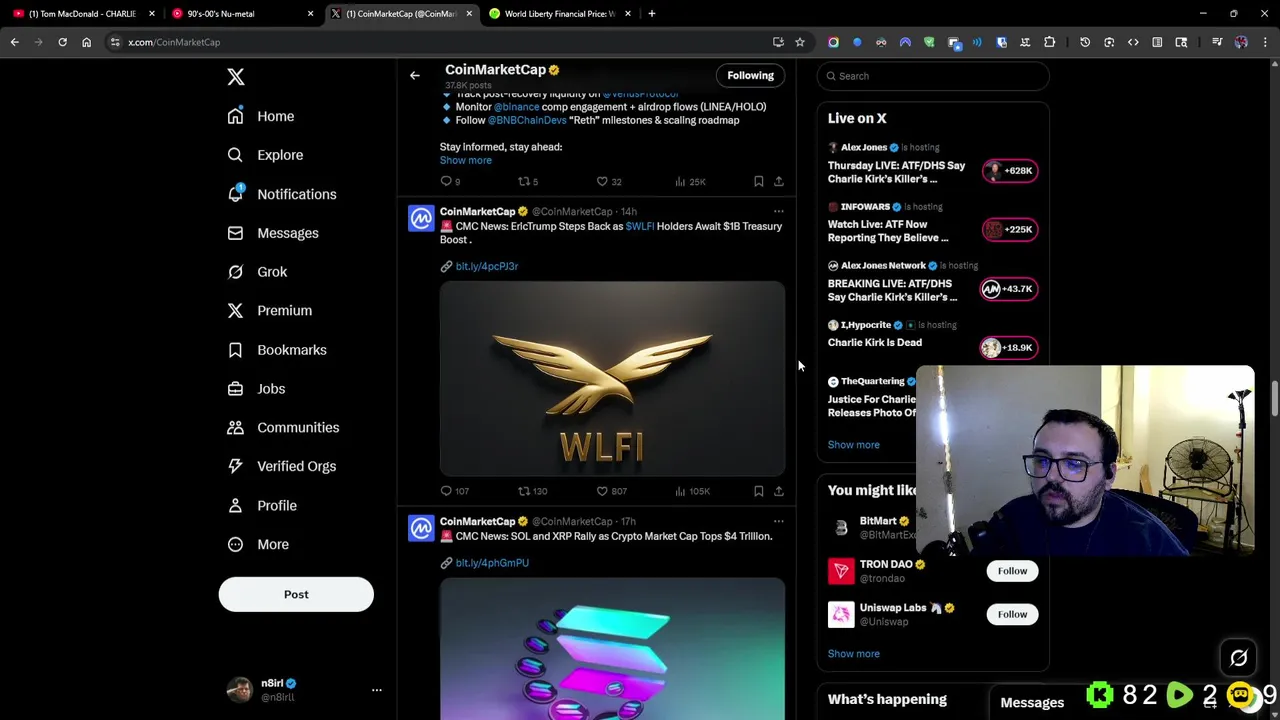This screenshot has height=720, width=1280.
Task: Reply to the WLFI post with 107 comments
Action: coord(454,491)
